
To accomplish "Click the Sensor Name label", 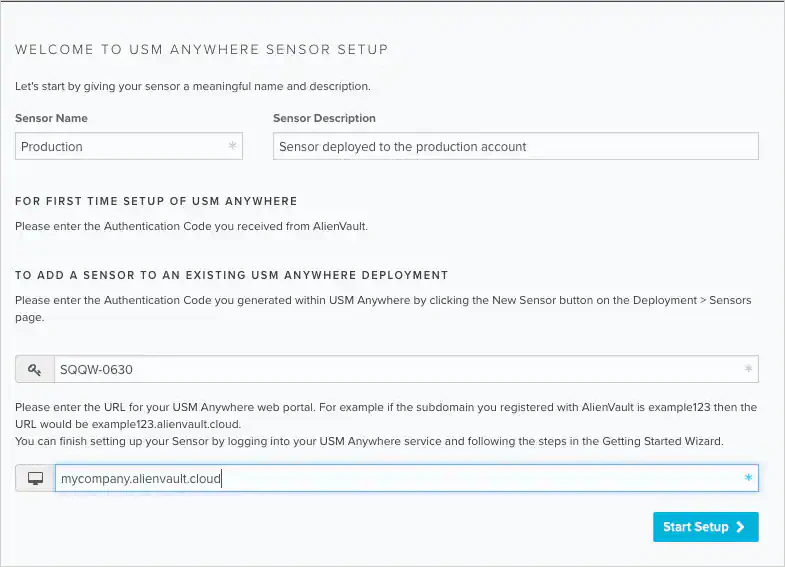I will point(51,118).
